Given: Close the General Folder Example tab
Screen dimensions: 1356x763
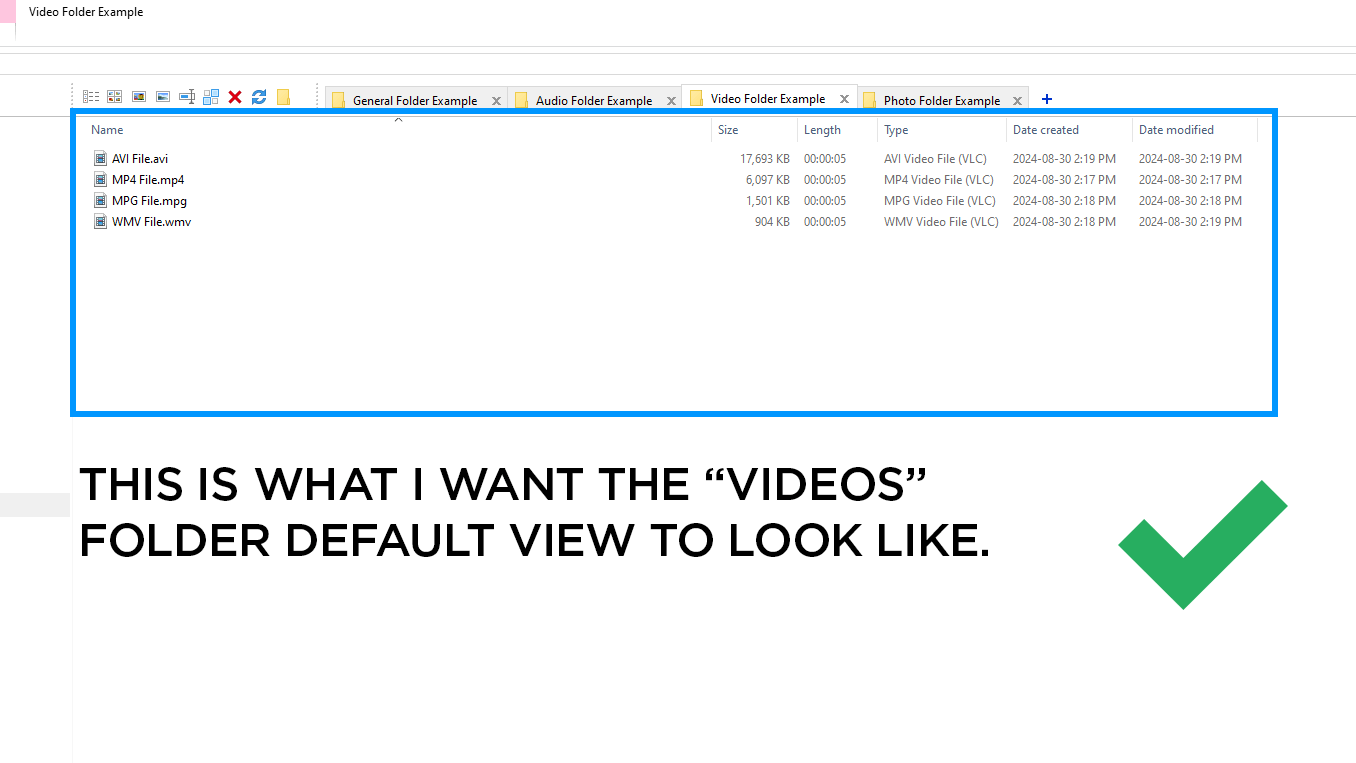Looking at the screenshot, I should coord(496,101).
